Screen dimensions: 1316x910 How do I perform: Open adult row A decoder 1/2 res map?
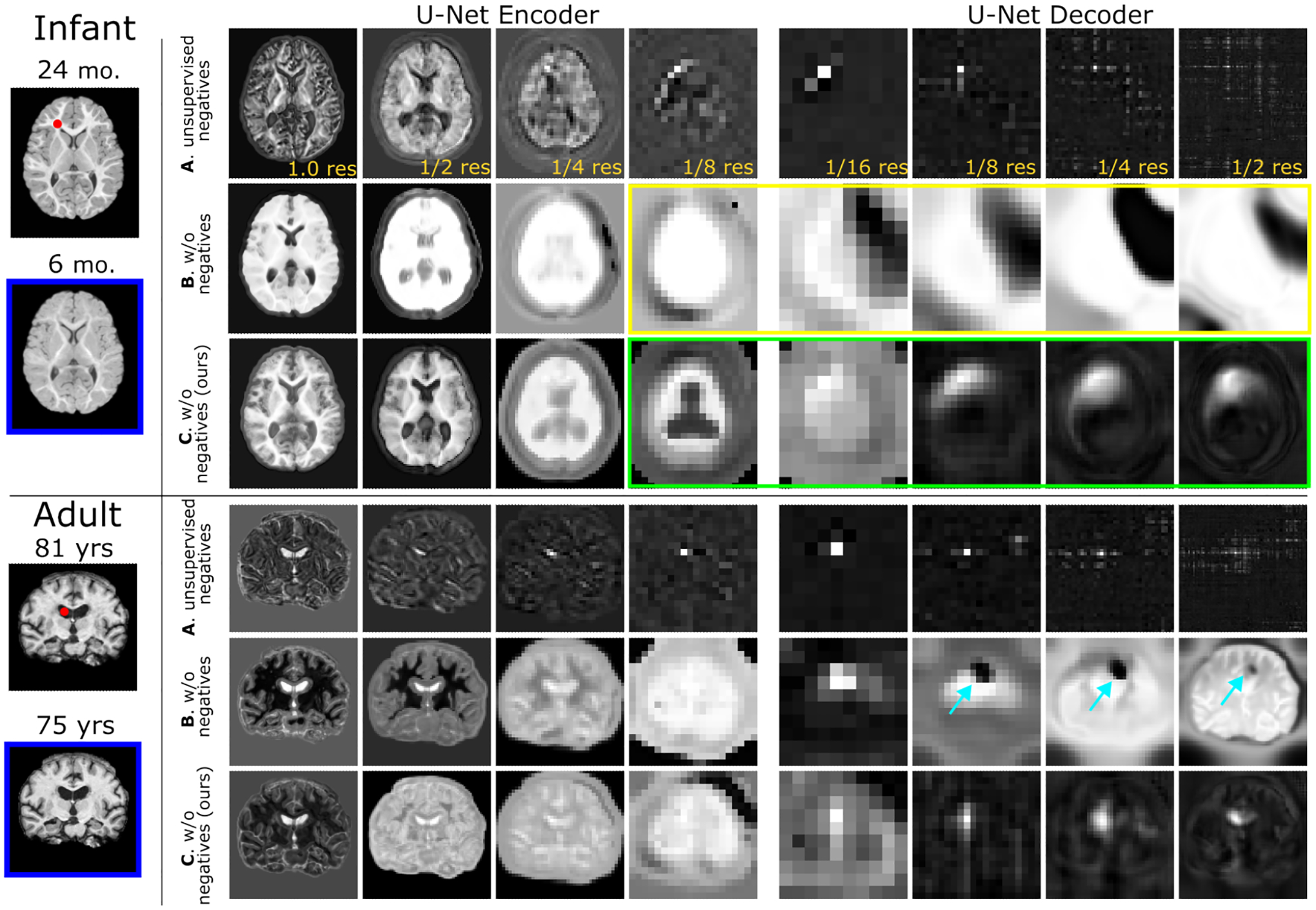[1243, 568]
